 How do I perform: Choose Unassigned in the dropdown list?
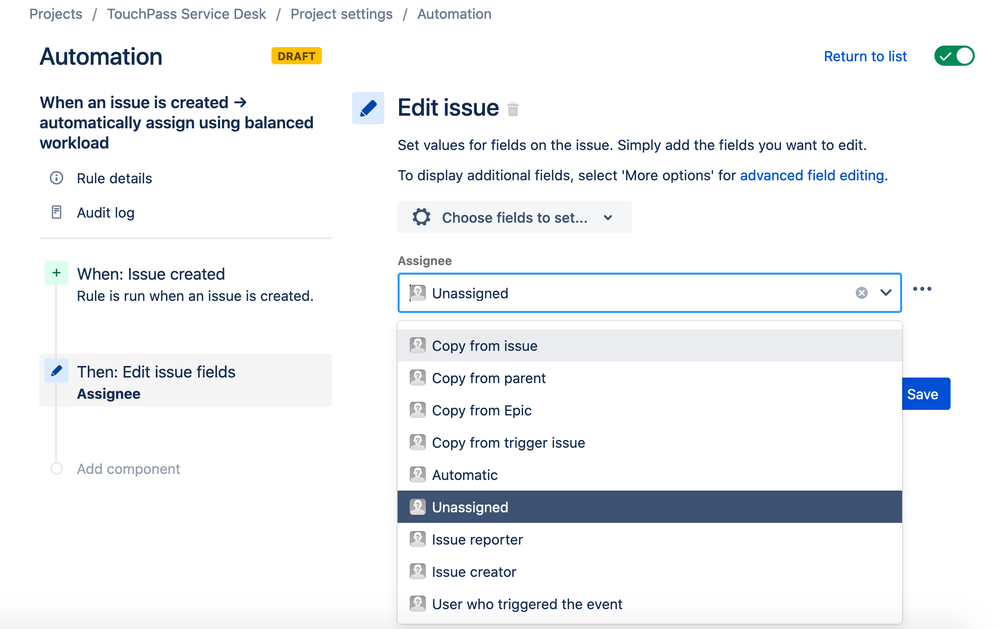(649, 507)
